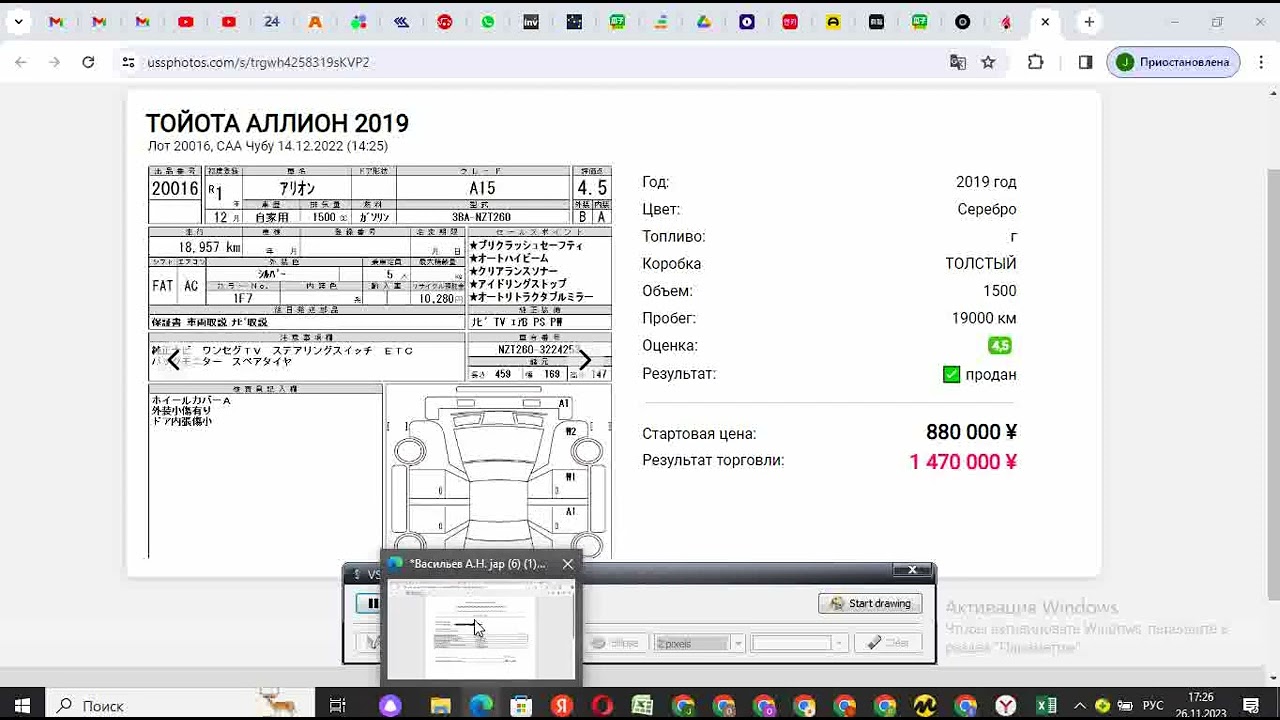
Task: Open the Chrome extensions puzzle icon
Action: pyautogui.click(x=1035, y=62)
